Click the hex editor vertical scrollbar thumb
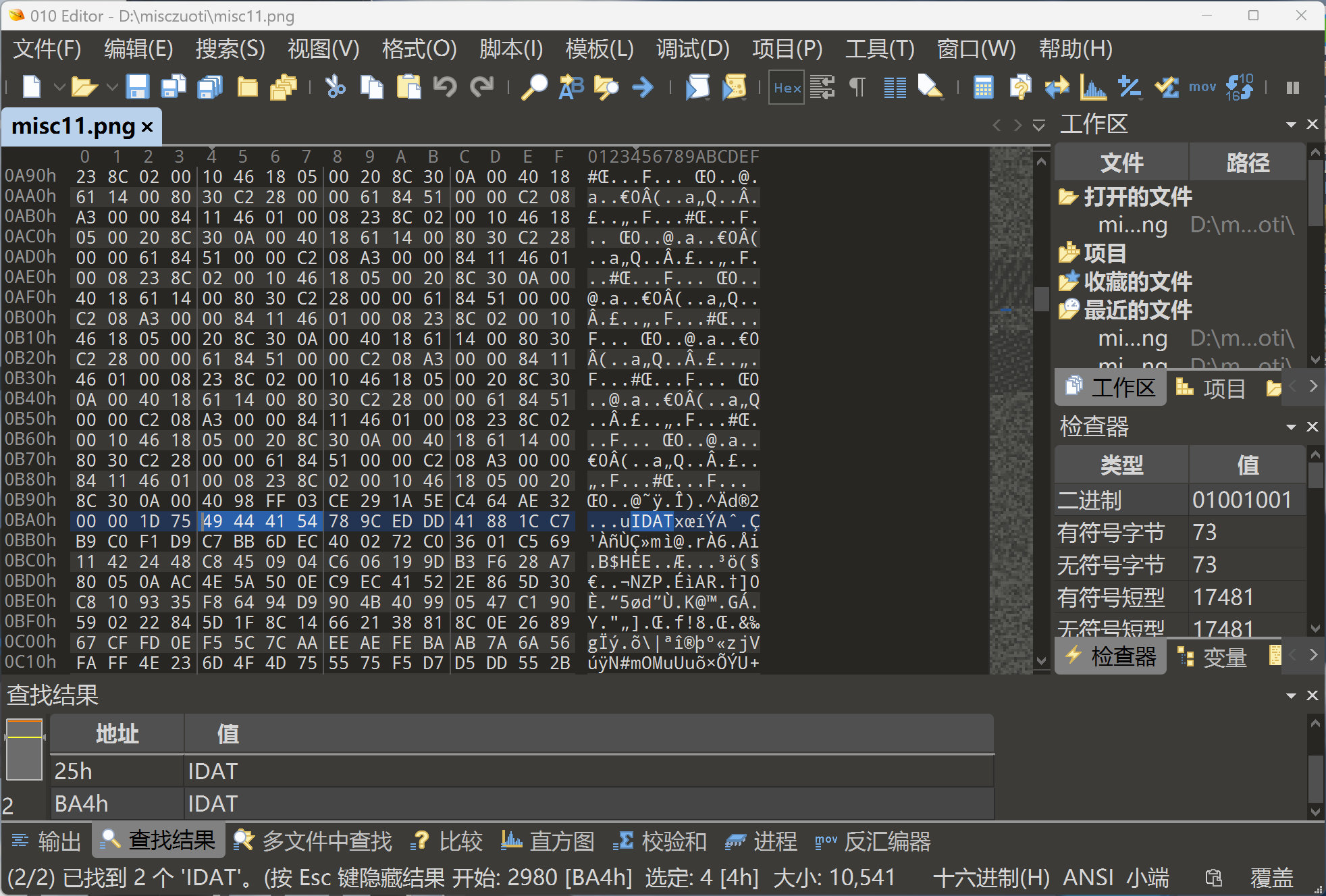The height and width of the screenshot is (896, 1326). (1041, 298)
